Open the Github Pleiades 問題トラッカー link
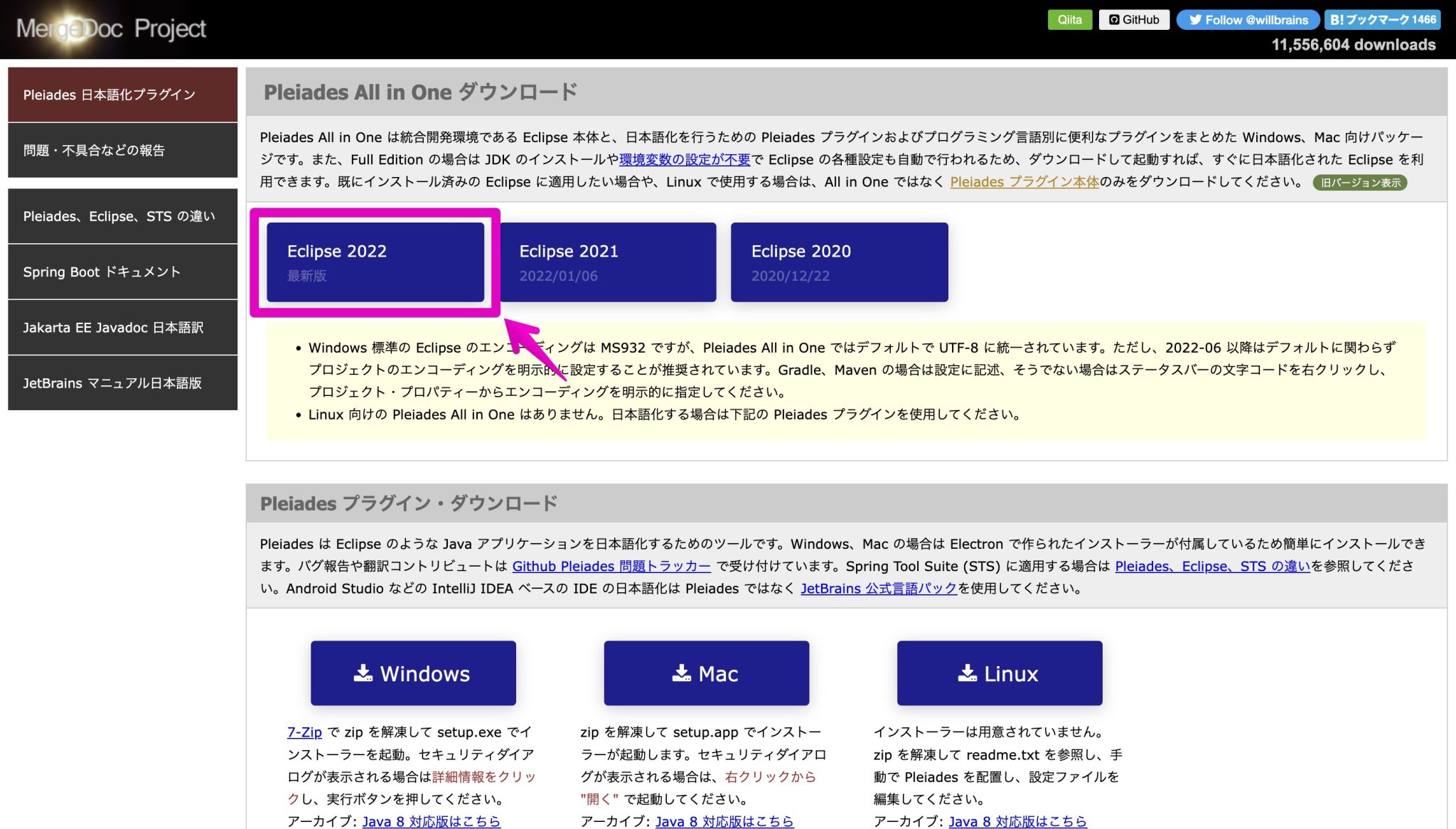Image resolution: width=1456 pixels, height=829 pixels. [611, 566]
